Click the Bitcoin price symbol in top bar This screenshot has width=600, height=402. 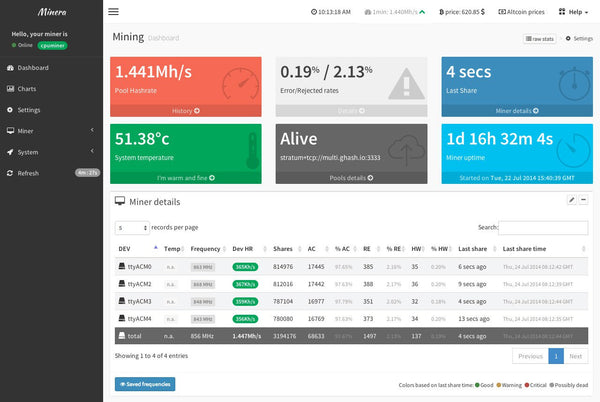(441, 12)
